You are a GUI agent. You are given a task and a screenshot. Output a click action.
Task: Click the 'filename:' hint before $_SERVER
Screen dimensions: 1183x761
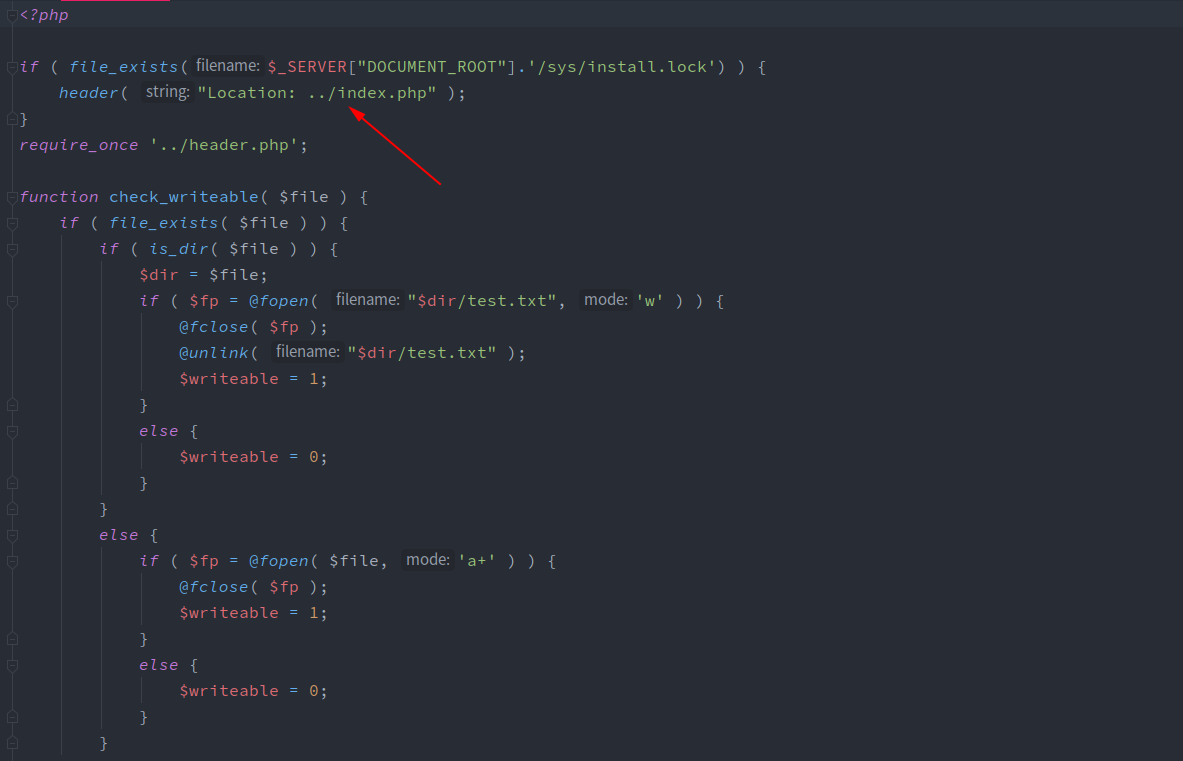(x=228, y=67)
